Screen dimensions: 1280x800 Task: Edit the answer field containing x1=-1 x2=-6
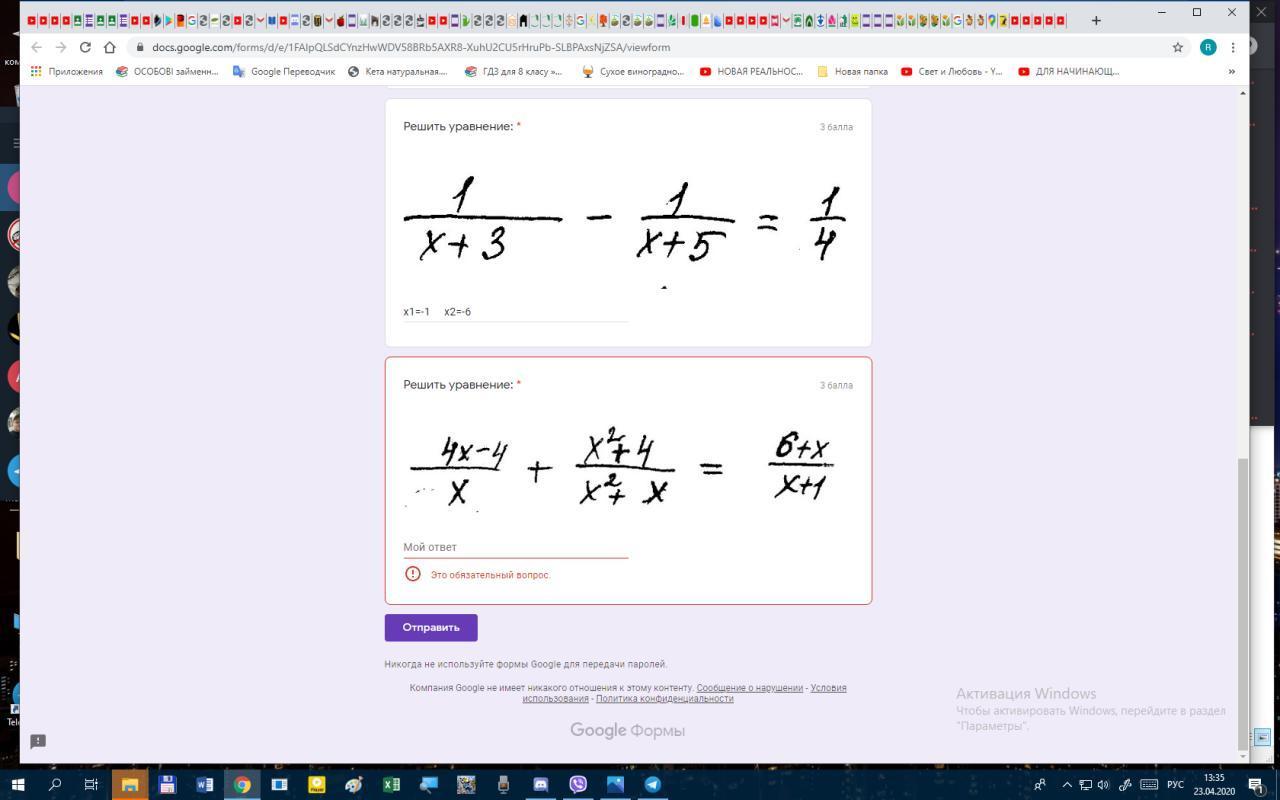516,311
